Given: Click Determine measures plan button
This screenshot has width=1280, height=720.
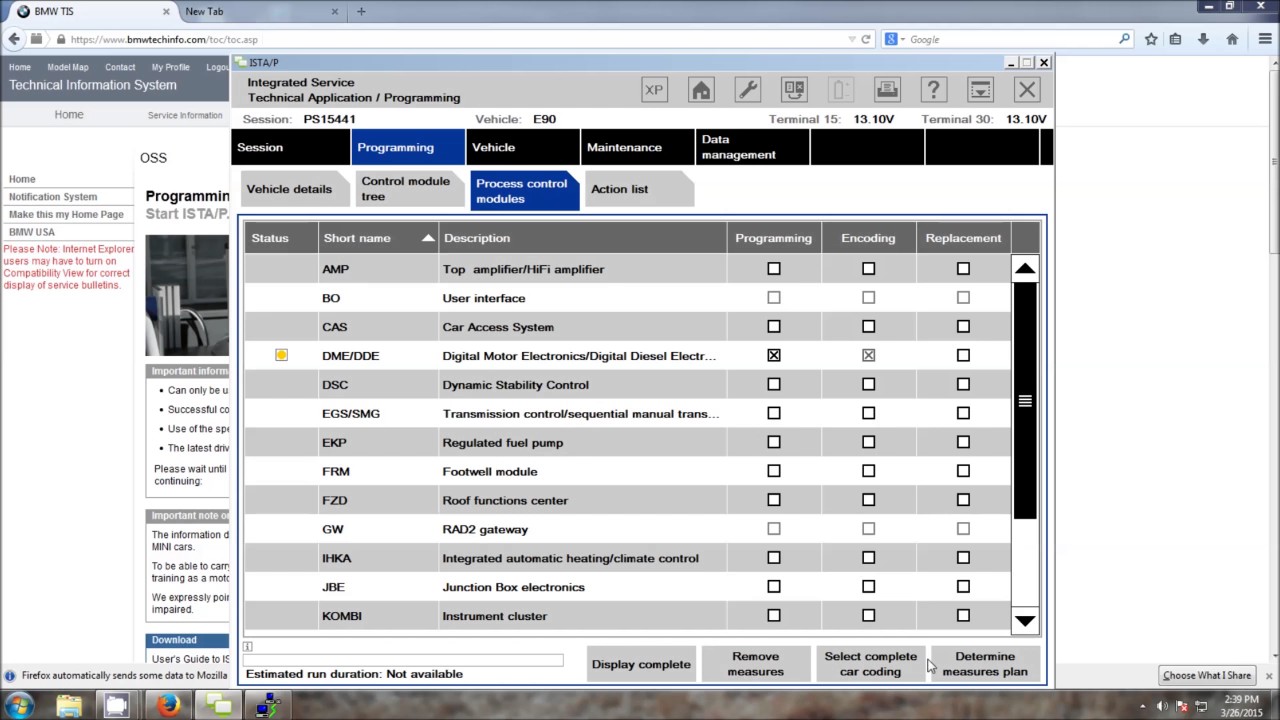Looking at the screenshot, I should point(985,664).
